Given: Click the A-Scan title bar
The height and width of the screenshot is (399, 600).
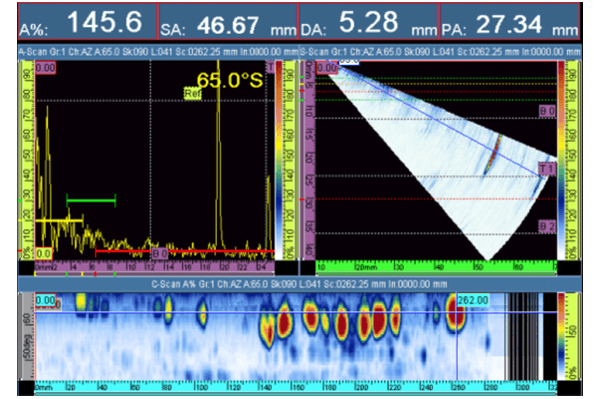Looking at the screenshot, I should coord(158,52).
